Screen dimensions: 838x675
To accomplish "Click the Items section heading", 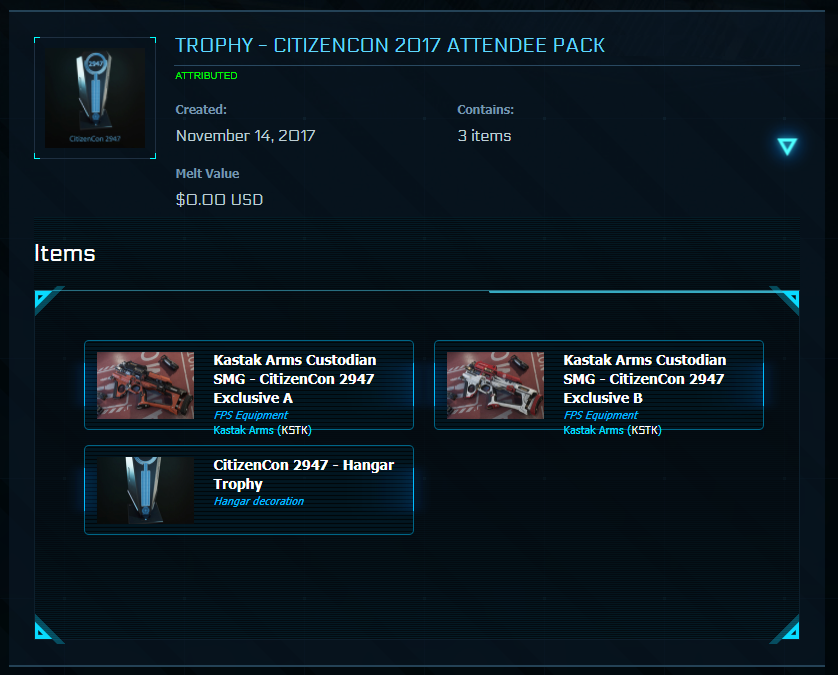I will (65, 253).
